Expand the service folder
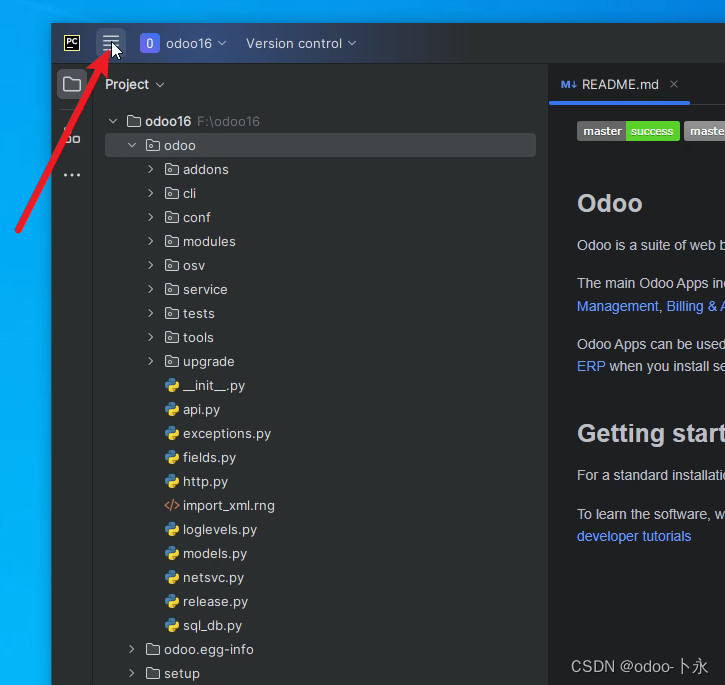This screenshot has width=725, height=685. 151,290
